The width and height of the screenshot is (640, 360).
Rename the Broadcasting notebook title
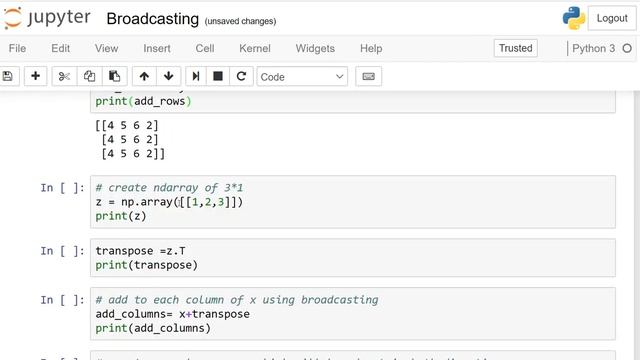pos(153,19)
